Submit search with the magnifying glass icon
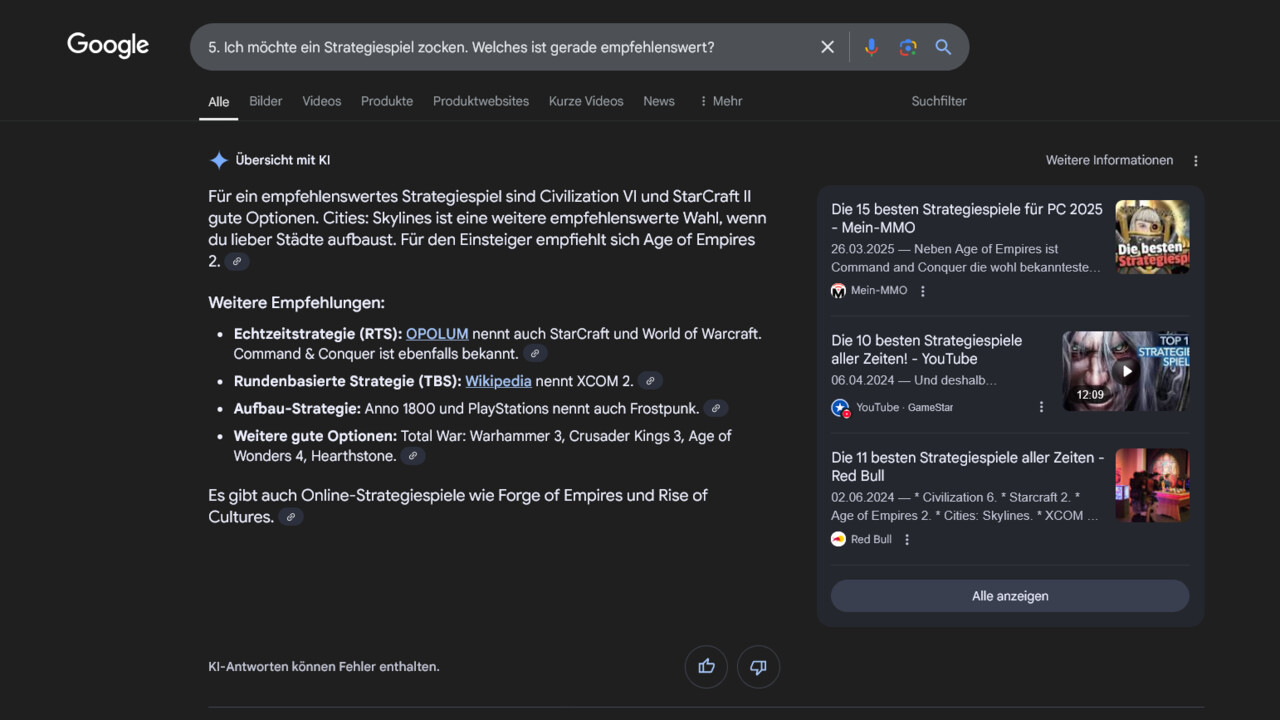This screenshot has width=1280, height=720. coord(943,47)
